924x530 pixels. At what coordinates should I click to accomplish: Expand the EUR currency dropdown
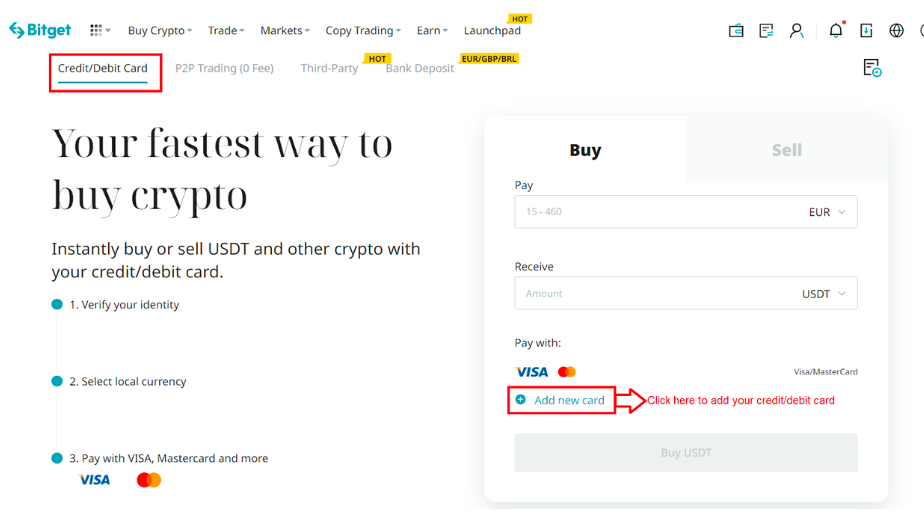tap(827, 212)
